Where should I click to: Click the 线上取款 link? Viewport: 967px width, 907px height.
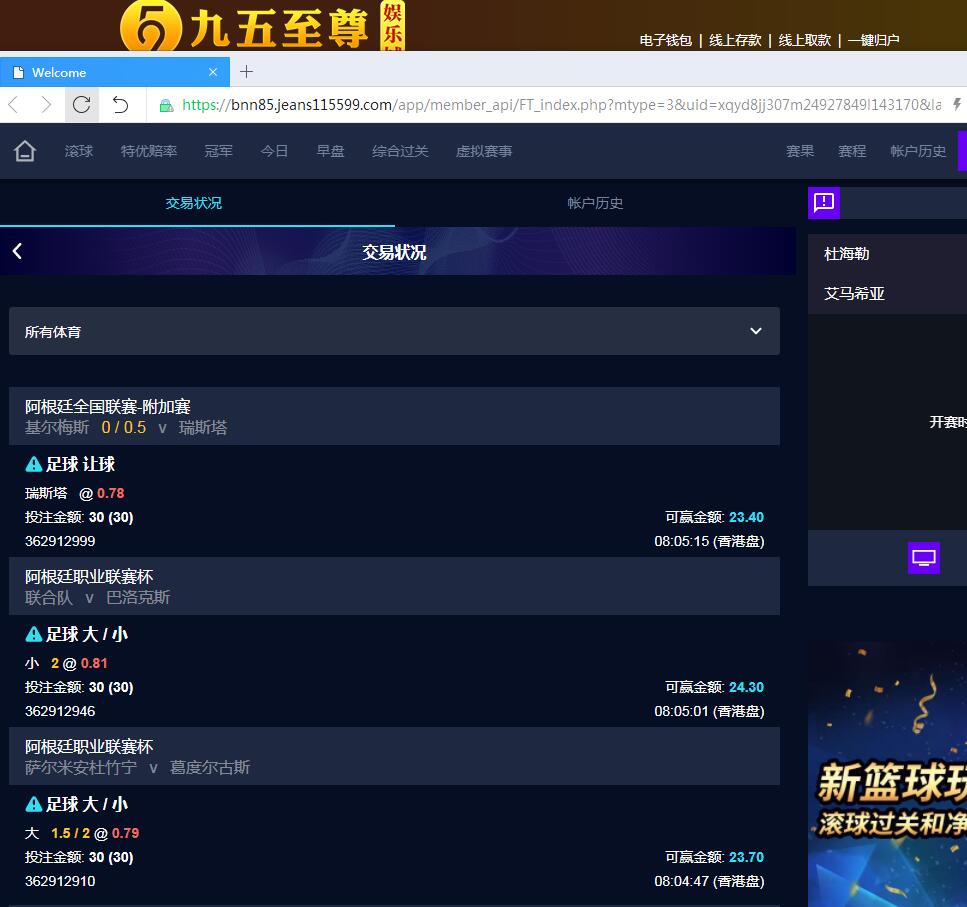click(805, 40)
